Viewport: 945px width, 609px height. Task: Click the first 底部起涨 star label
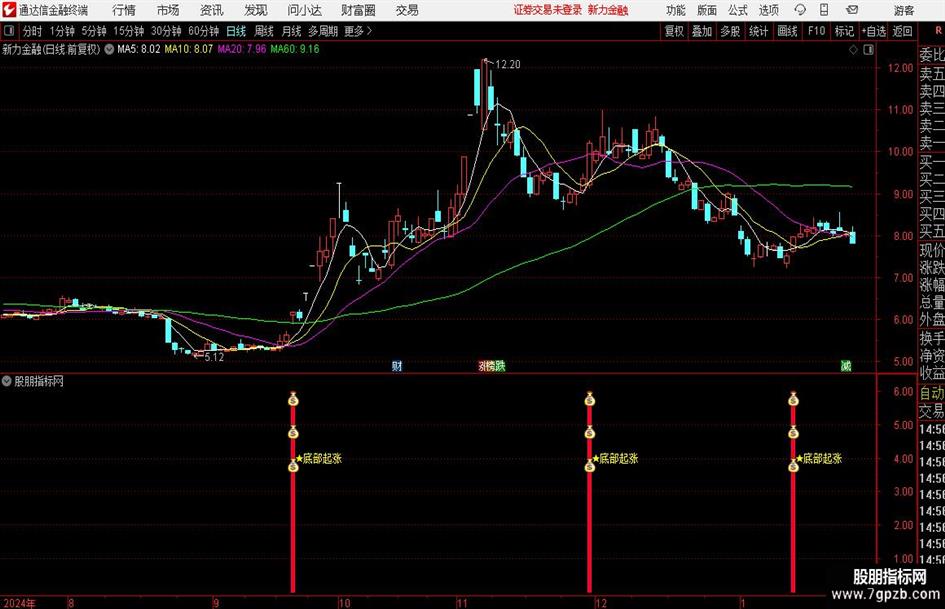click(319, 458)
